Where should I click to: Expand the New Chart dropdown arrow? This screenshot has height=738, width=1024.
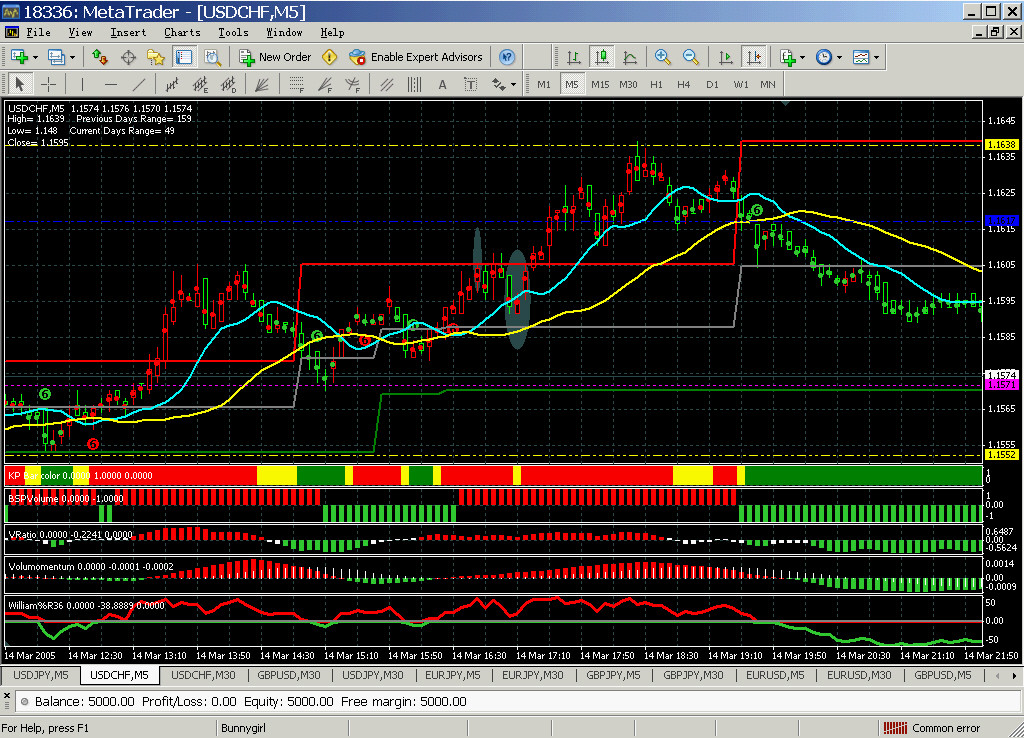[x=35, y=57]
